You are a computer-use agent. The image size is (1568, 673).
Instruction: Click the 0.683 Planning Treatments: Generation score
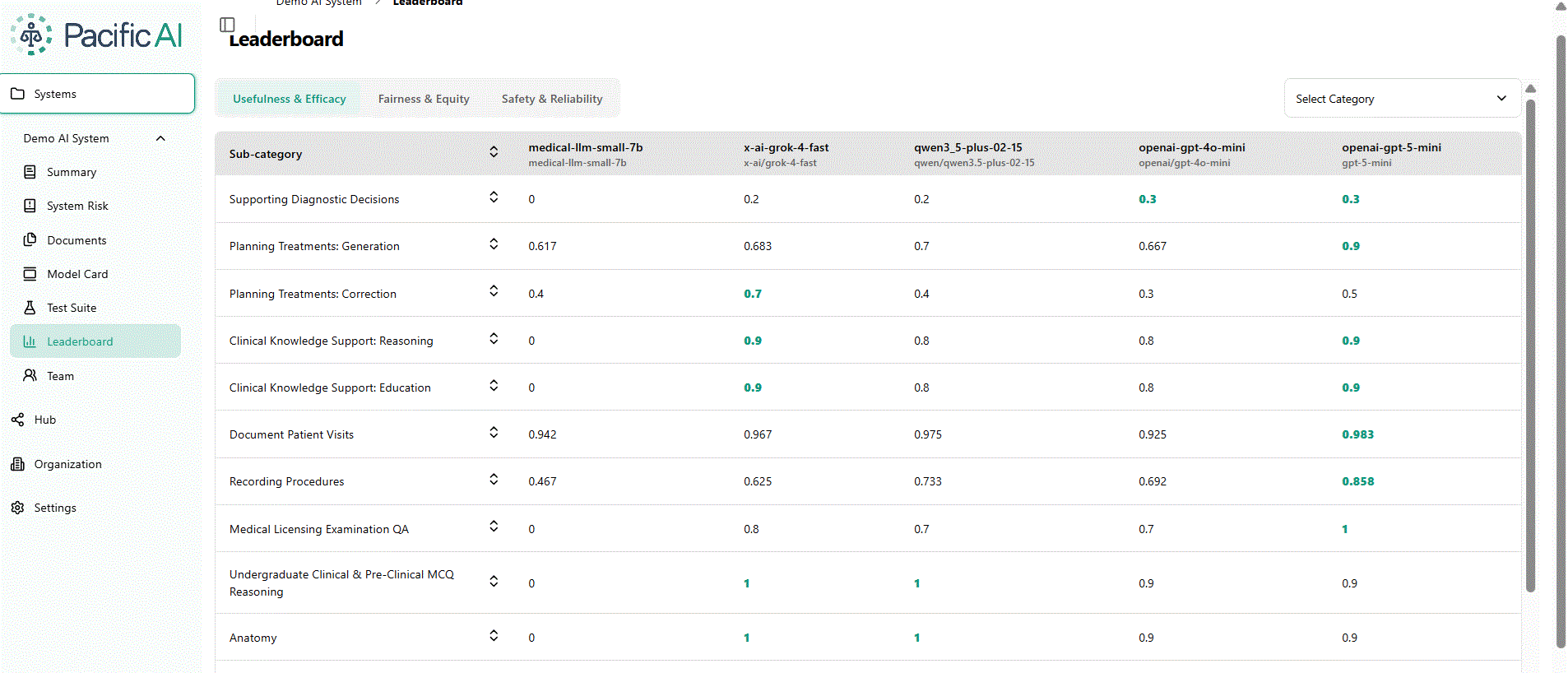click(758, 246)
